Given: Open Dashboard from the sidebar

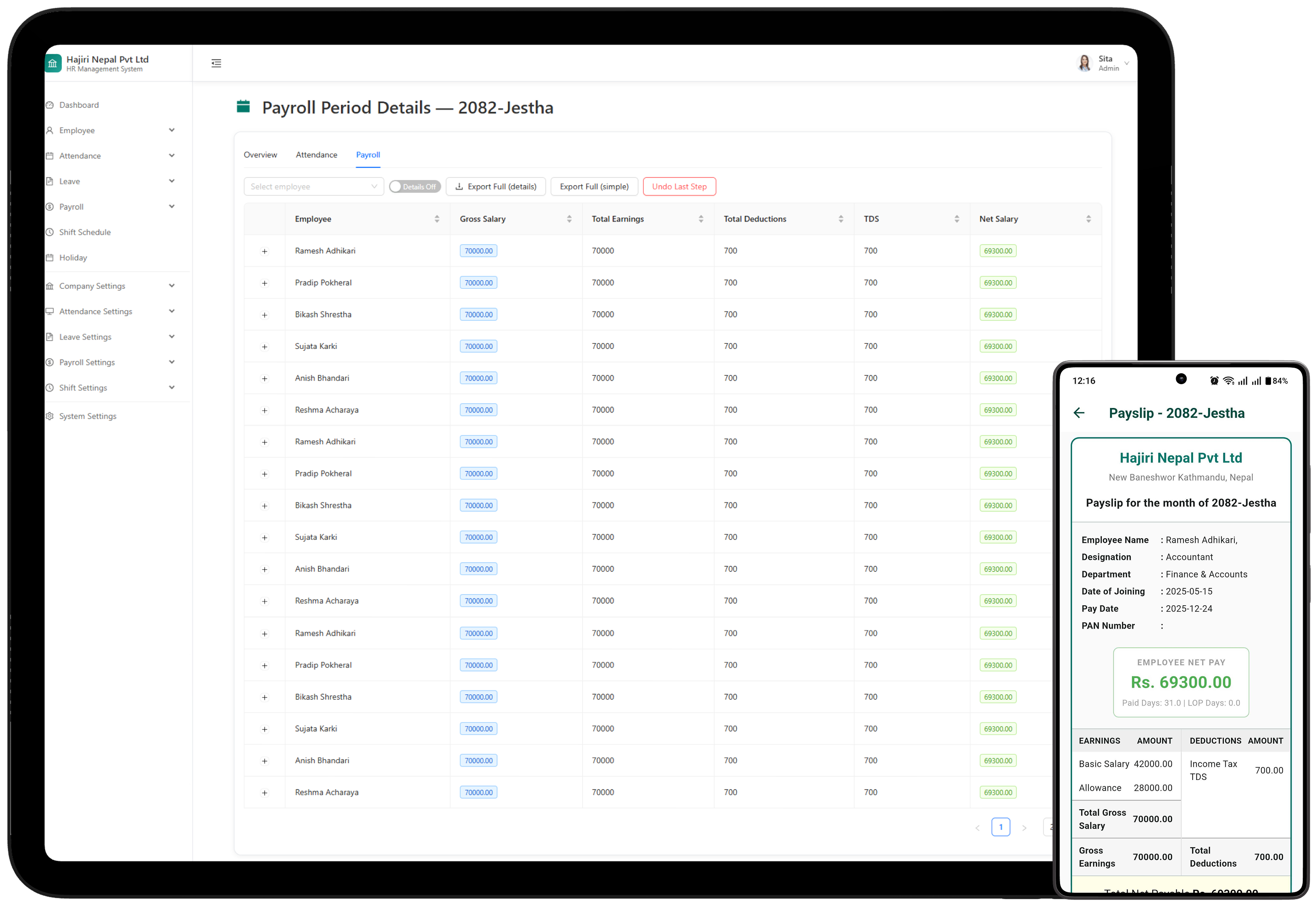Looking at the screenshot, I should pyautogui.click(x=79, y=105).
